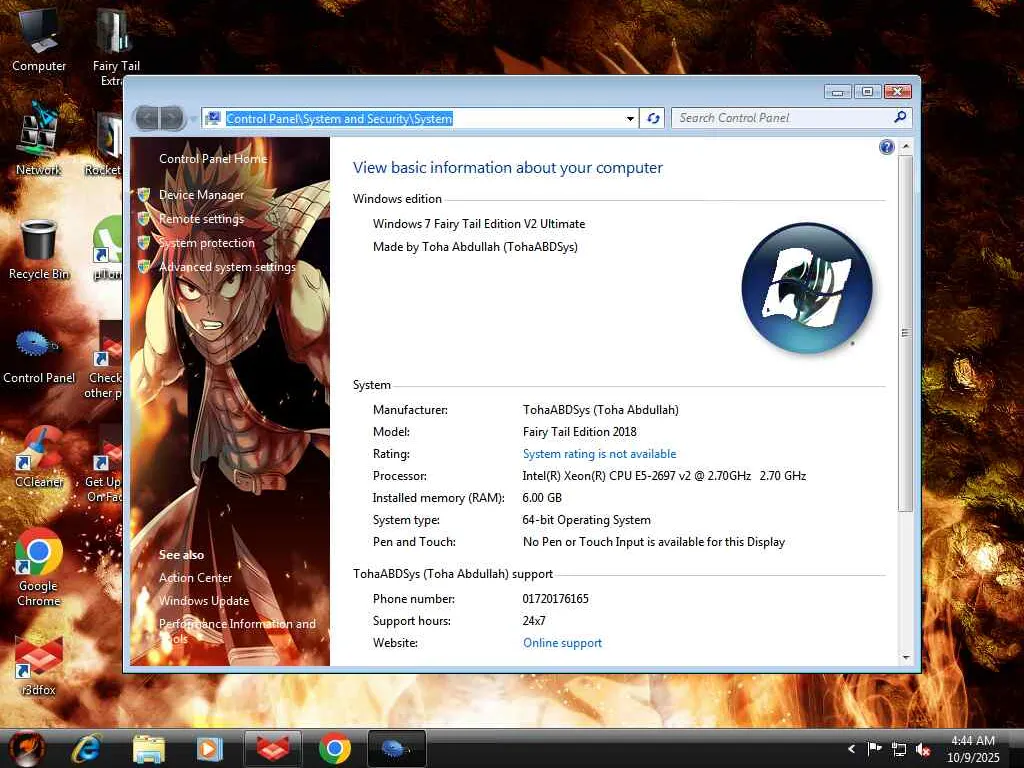This screenshot has width=1024, height=768.
Task: Click the scrollbar down arrow
Action: coord(905,657)
